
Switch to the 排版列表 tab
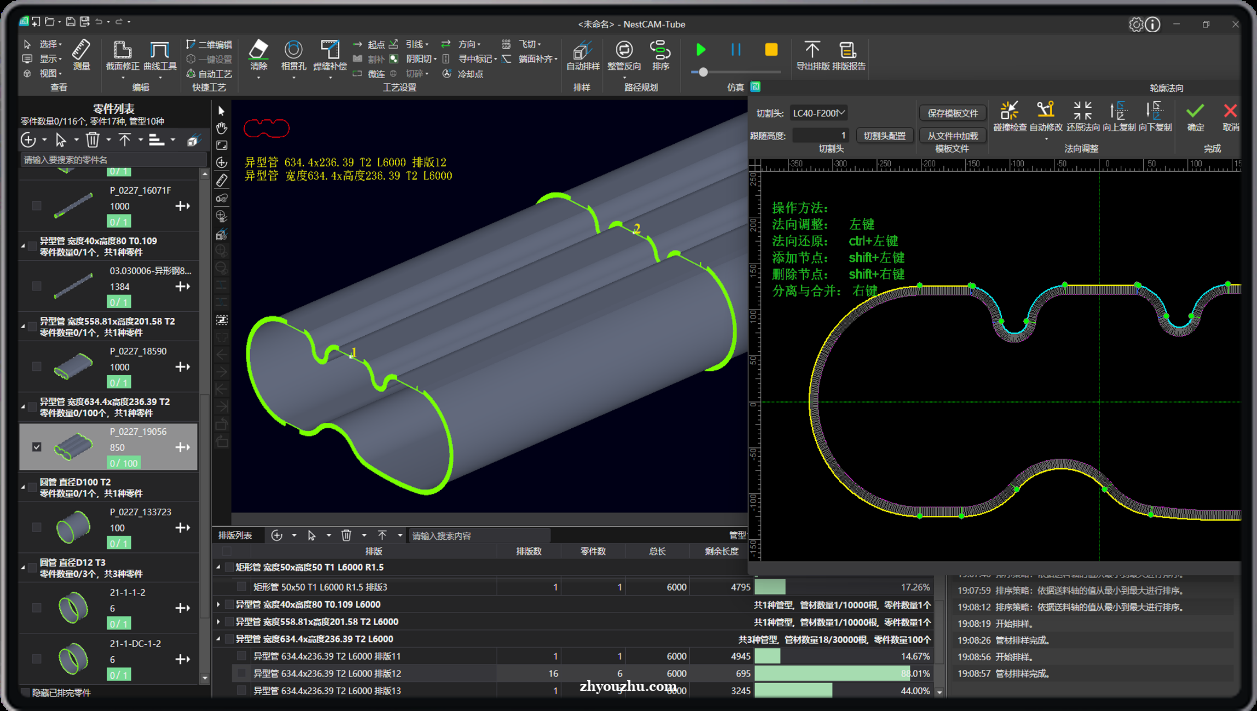(236, 535)
